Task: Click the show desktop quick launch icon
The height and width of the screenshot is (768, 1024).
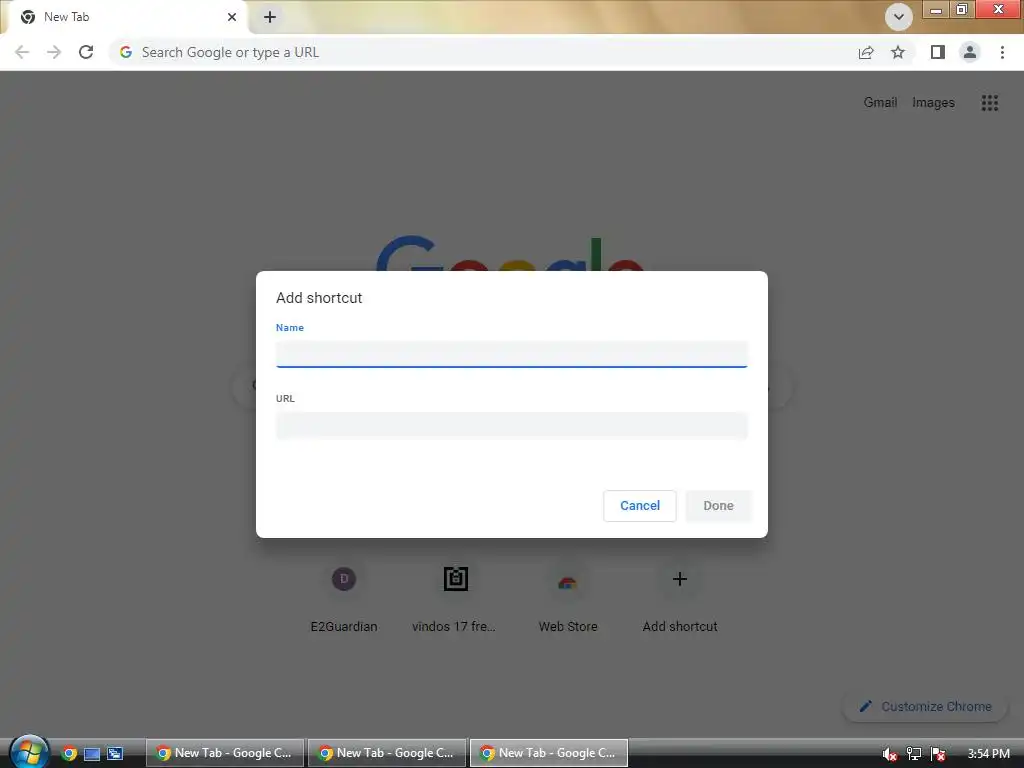Action: [x=92, y=754]
